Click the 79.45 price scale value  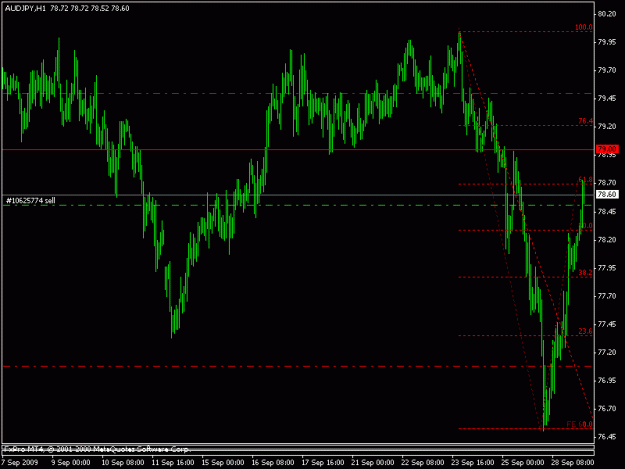(x=606, y=98)
